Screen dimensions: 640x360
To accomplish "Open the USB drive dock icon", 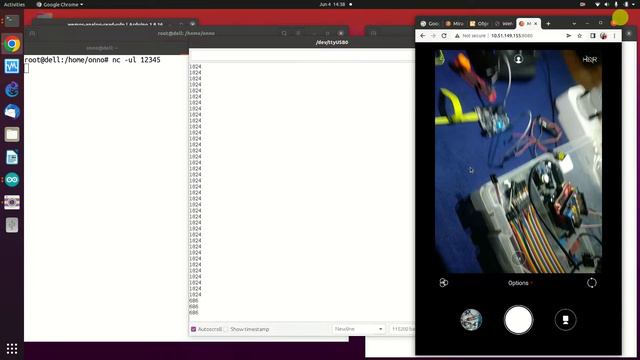I will pos(12,225).
